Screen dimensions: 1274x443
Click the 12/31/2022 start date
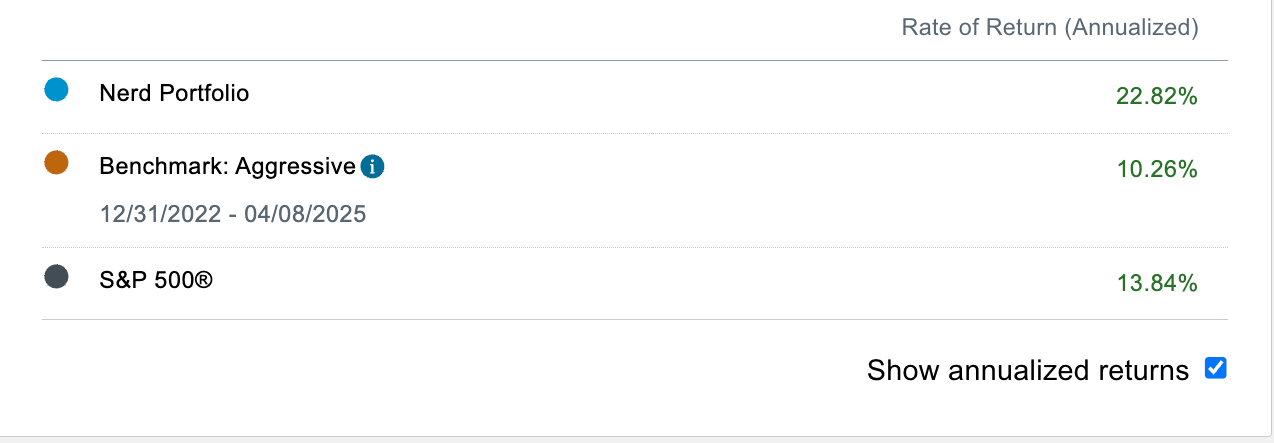pyautogui.click(x=158, y=214)
